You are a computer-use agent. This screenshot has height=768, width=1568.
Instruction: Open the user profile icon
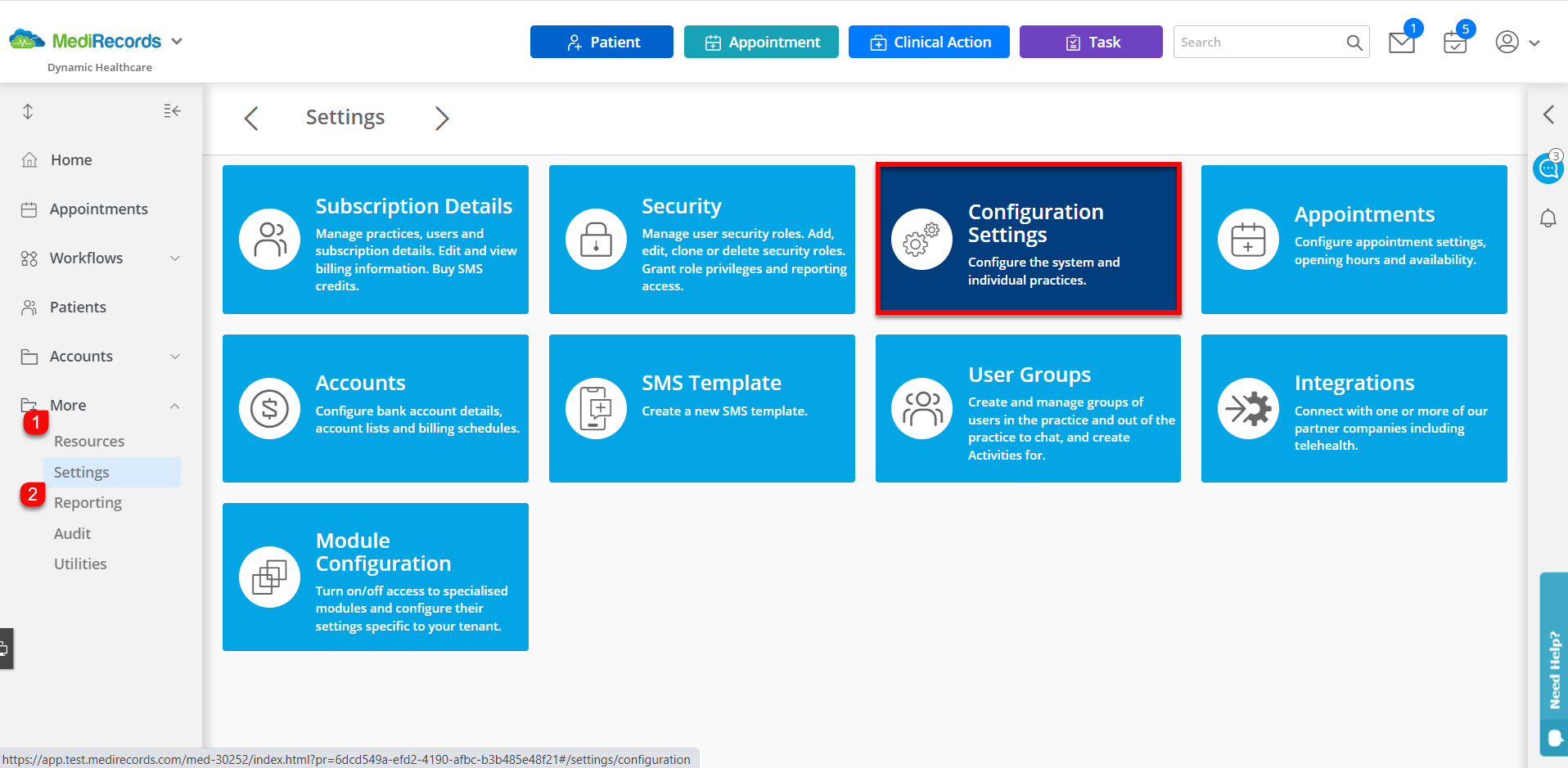point(1507,42)
